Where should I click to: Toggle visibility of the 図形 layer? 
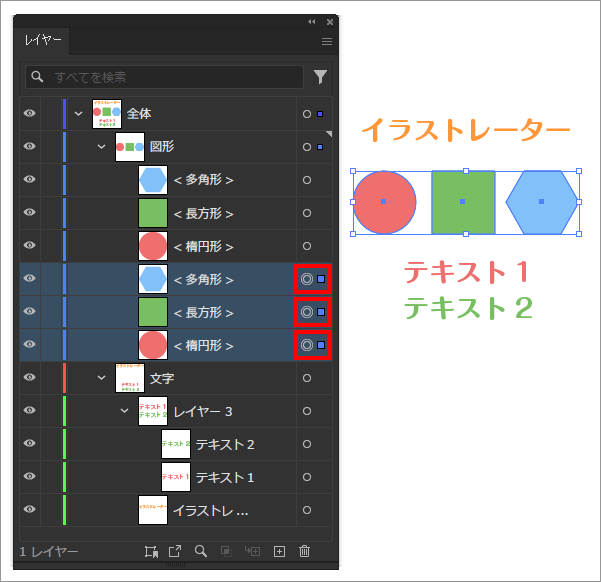[x=30, y=146]
